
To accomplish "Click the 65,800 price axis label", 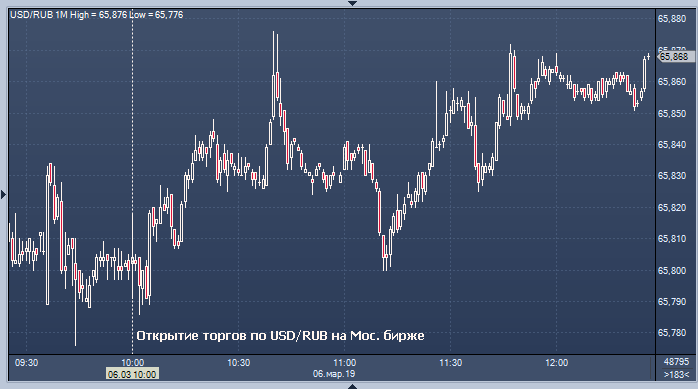I will point(672,271).
